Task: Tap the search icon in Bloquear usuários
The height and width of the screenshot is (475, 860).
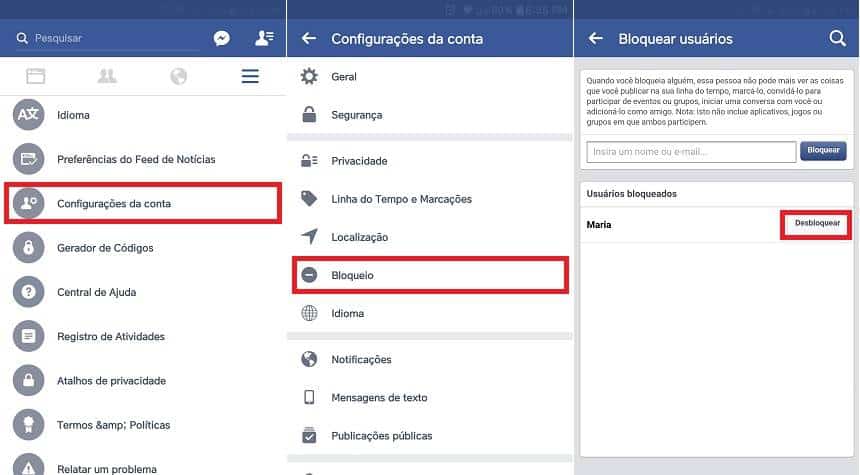Action: 838,38
